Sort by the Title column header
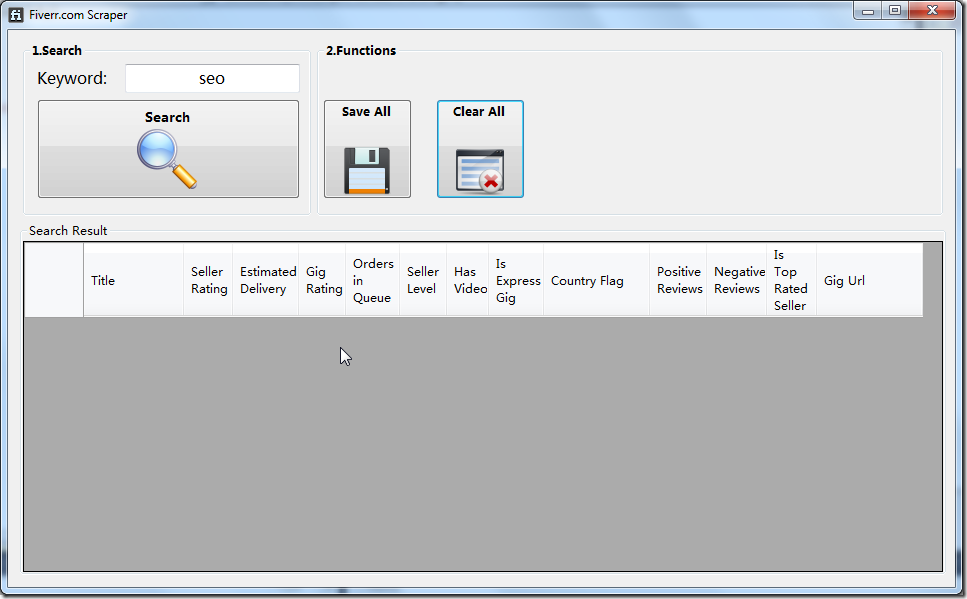Screen dimensions: 967x599 pos(134,280)
